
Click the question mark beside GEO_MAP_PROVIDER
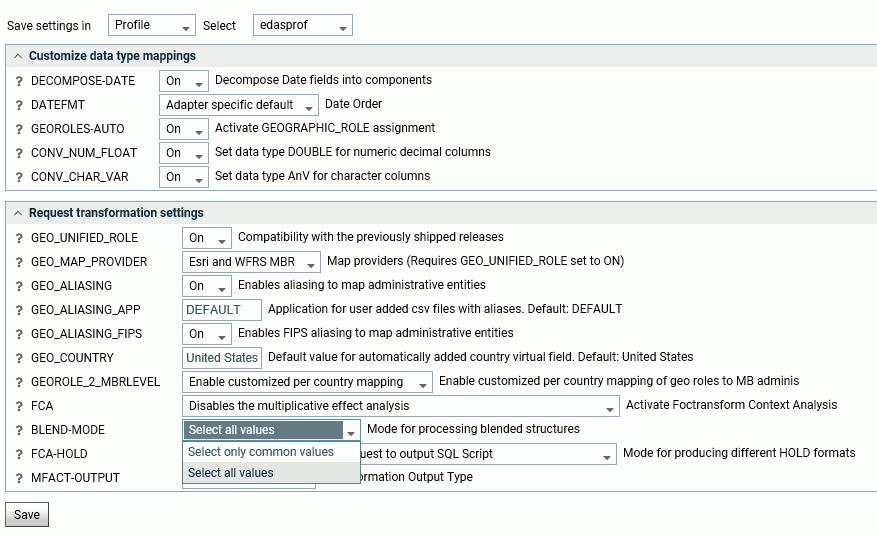click(19, 262)
